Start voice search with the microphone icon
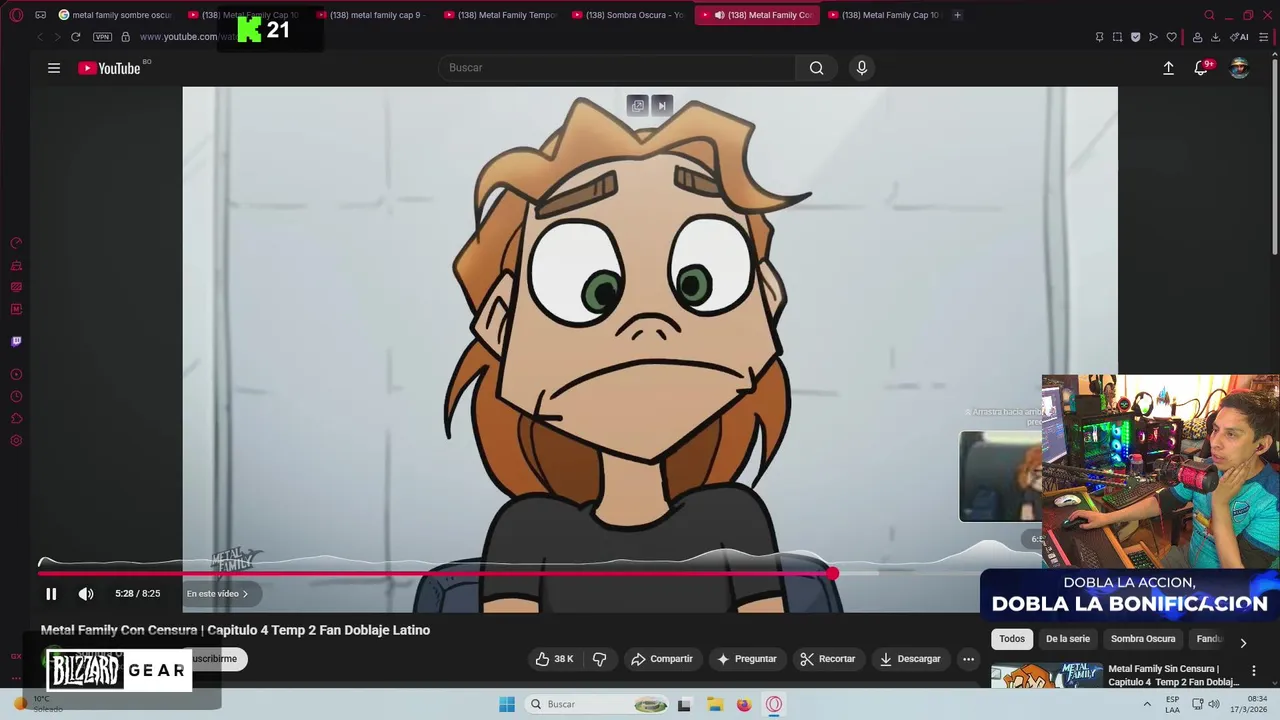 (862, 68)
